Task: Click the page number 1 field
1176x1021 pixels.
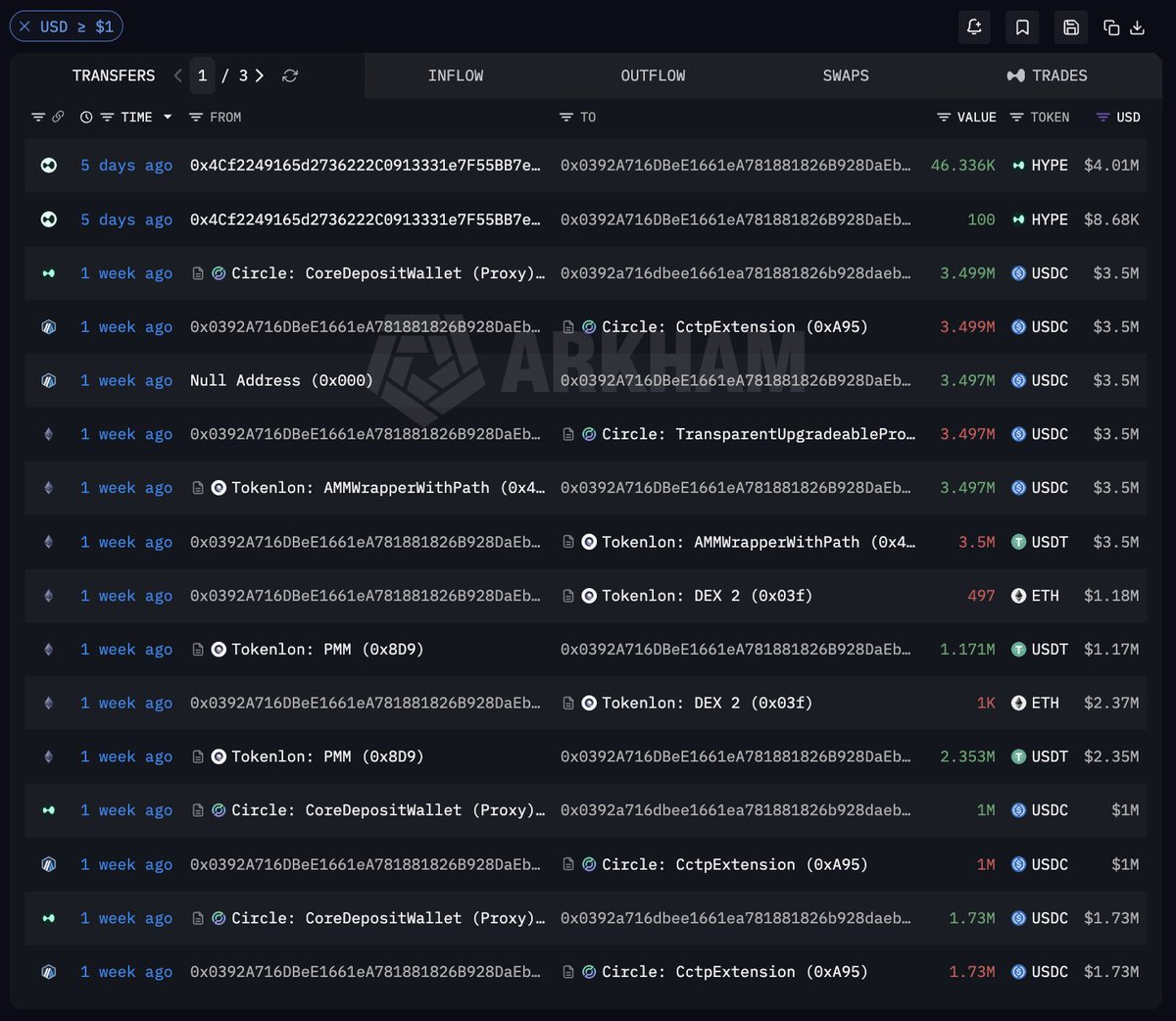Action: 202,75
